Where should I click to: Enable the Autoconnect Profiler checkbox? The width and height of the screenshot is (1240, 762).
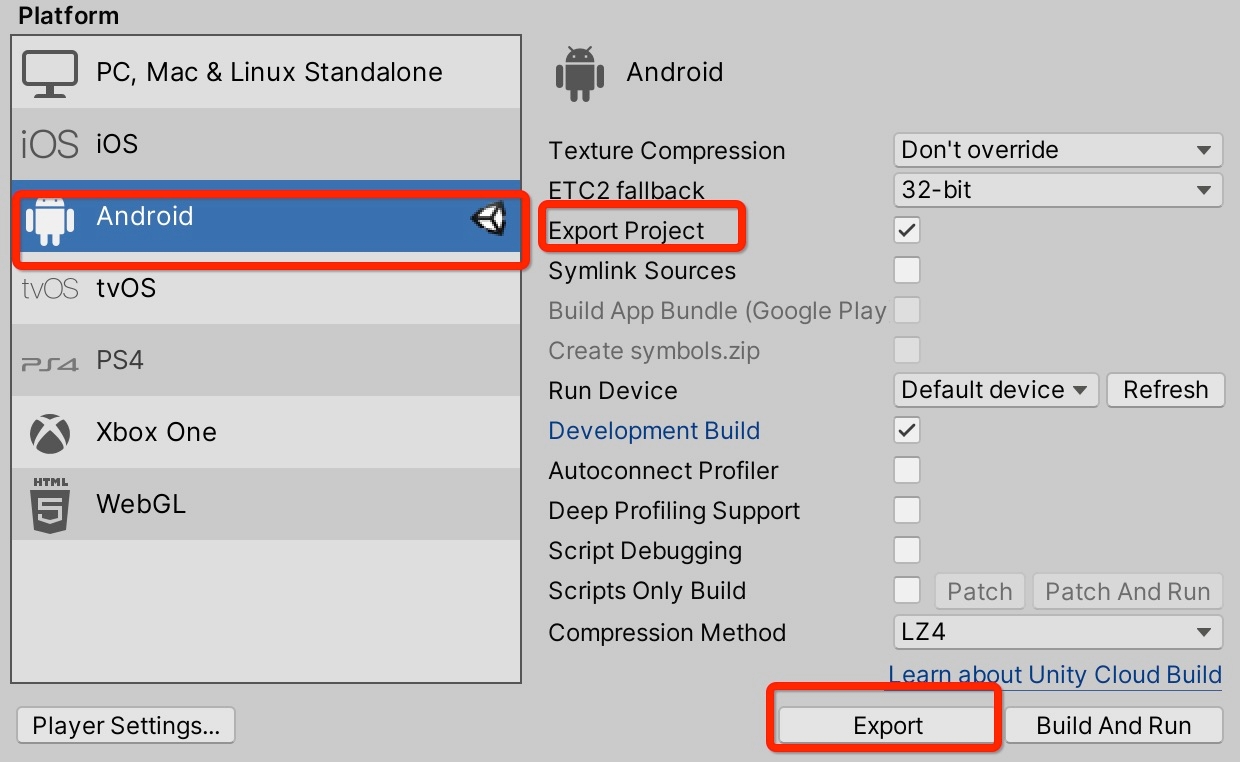907,470
